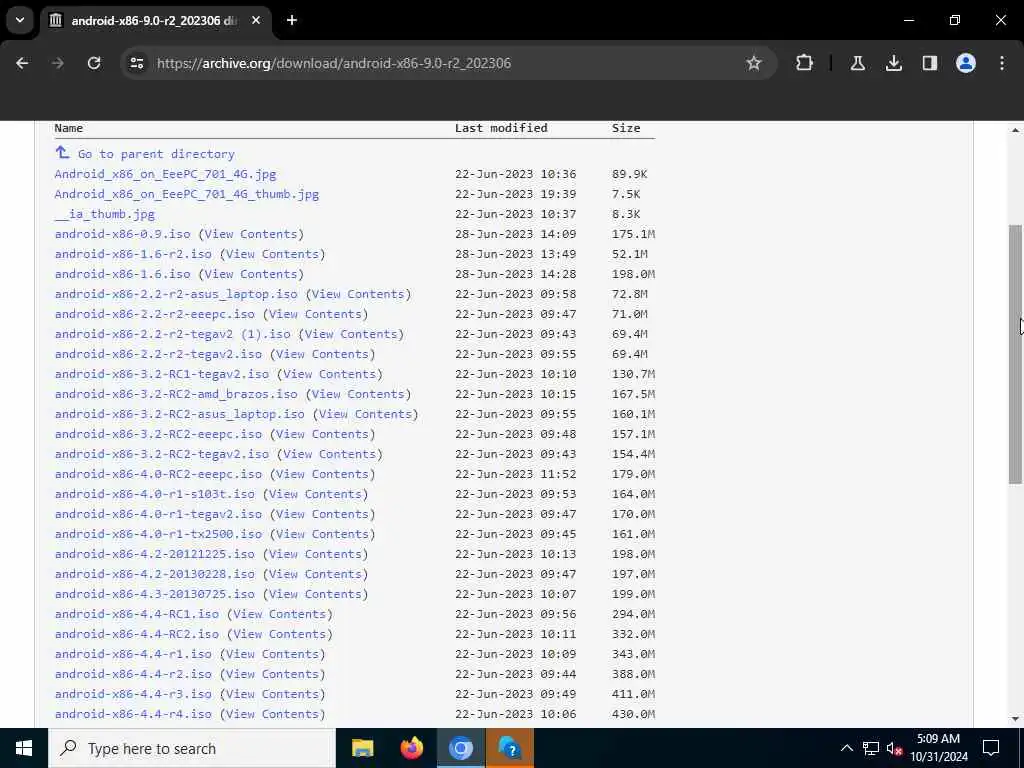Go back to the previous page
This screenshot has width=1024, height=768.
click(22, 63)
